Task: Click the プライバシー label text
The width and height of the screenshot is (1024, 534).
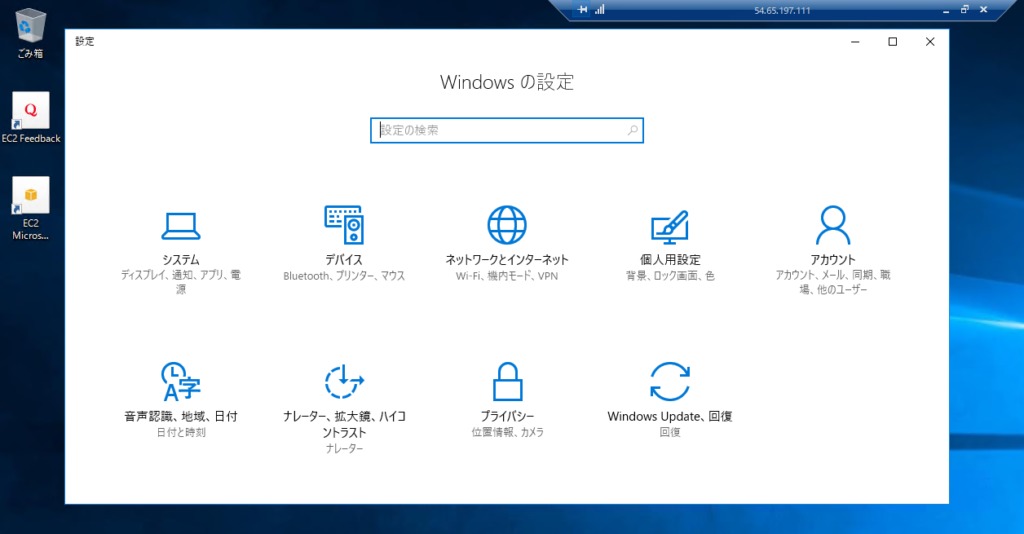Action: pos(507,416)
